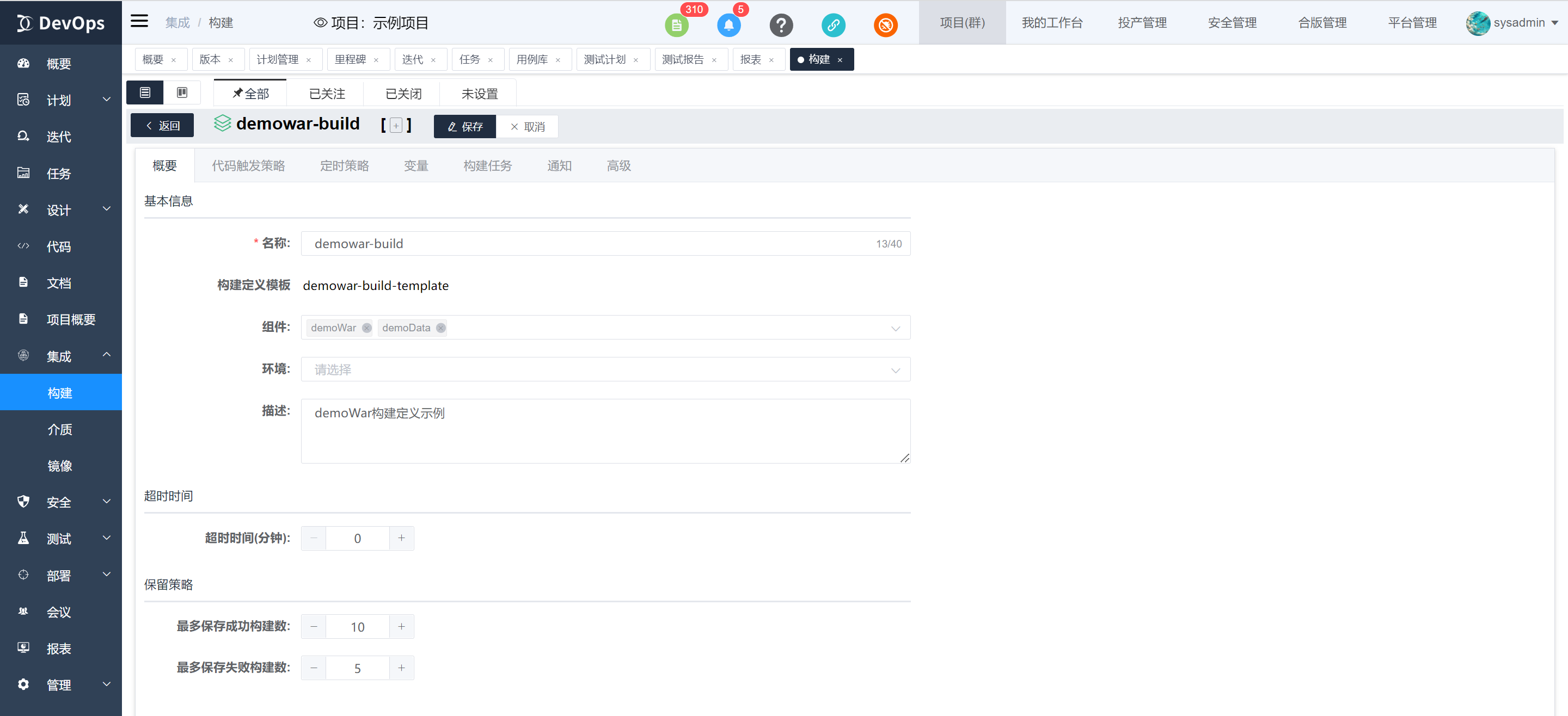Click the help question mark icon
The width and height of the screenshot is (1568, 716).
pyautogui.click(x=781, y=25)
